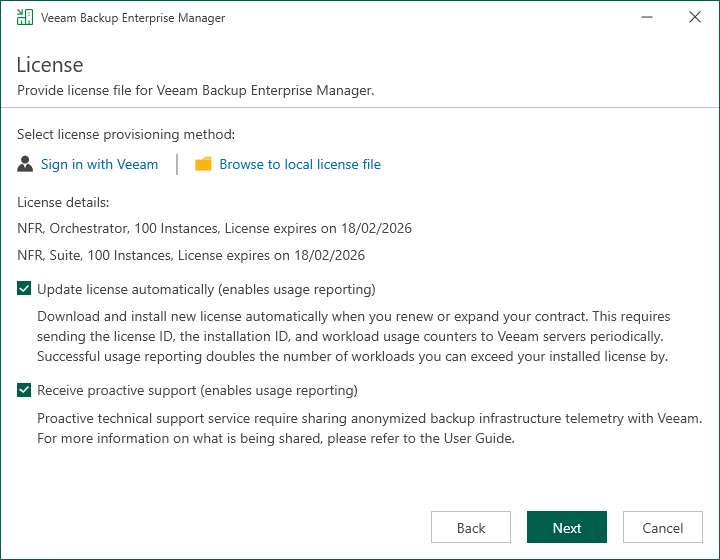This screenshot has height=560, width=720.
Task: Click the Select license provisioning method label
Action: 126,134
